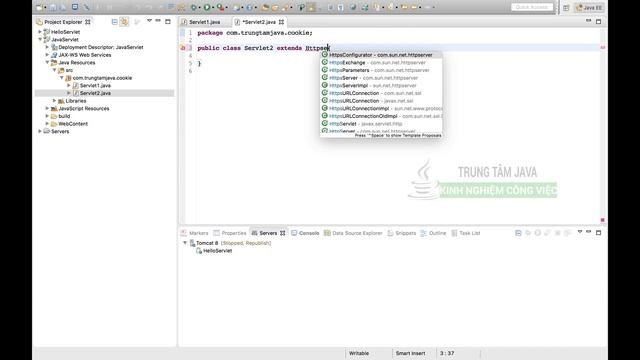Image resolution: width=640 pixels, height=360 pixels.
Task: Click the Debug toolbar icon
Action: tap(193, 7)
